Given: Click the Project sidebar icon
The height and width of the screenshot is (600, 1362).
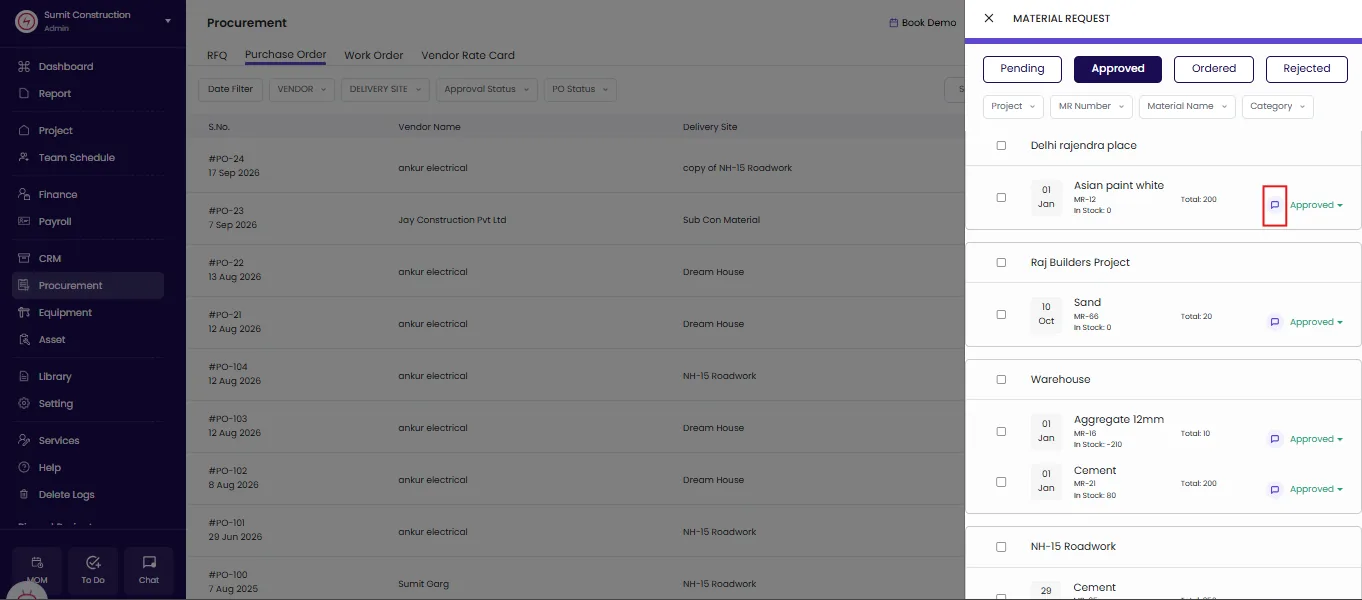Looking at the screenshot, I should point(25,131).
